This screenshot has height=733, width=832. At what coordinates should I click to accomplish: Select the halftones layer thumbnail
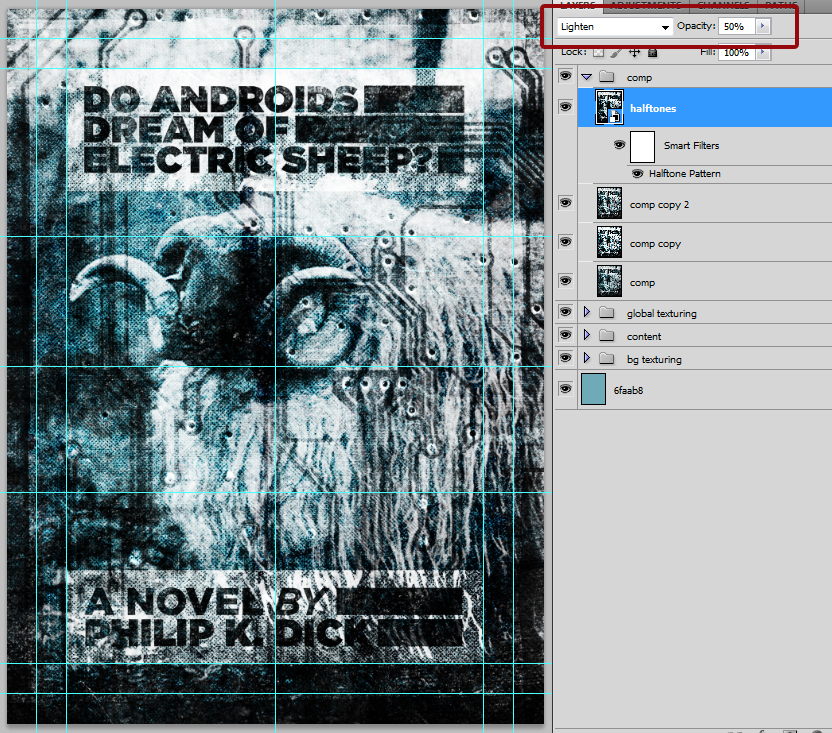pyautogui.click(x=609, y=107)
